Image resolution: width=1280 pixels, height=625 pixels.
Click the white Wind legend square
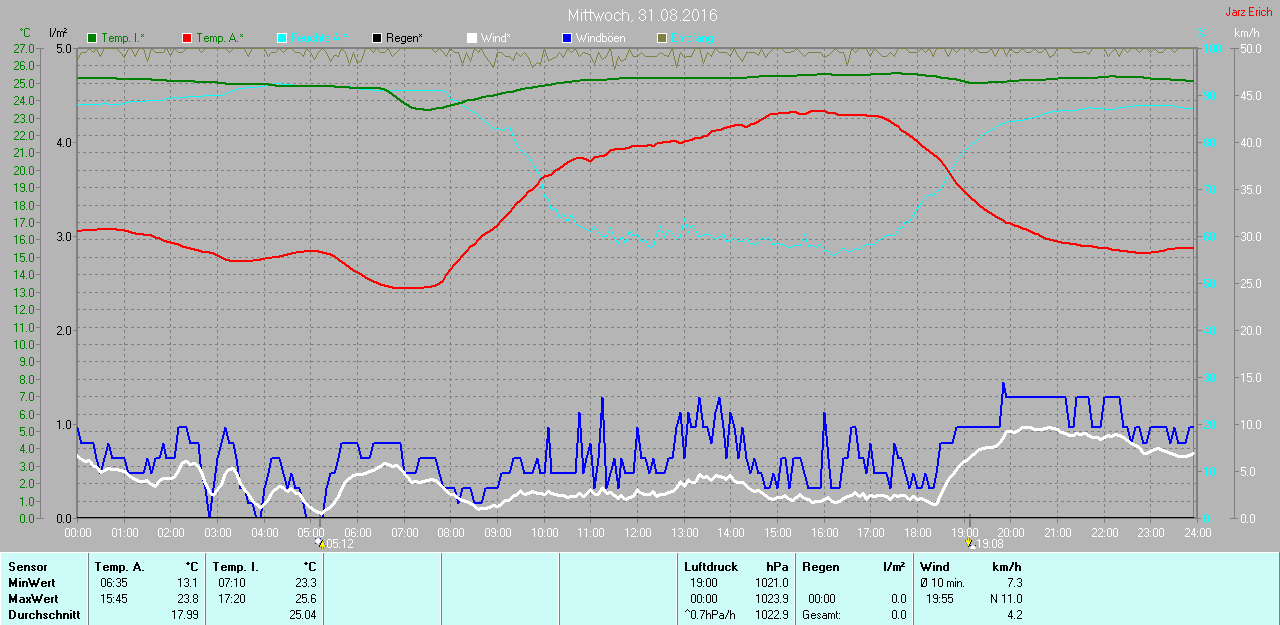472,38
